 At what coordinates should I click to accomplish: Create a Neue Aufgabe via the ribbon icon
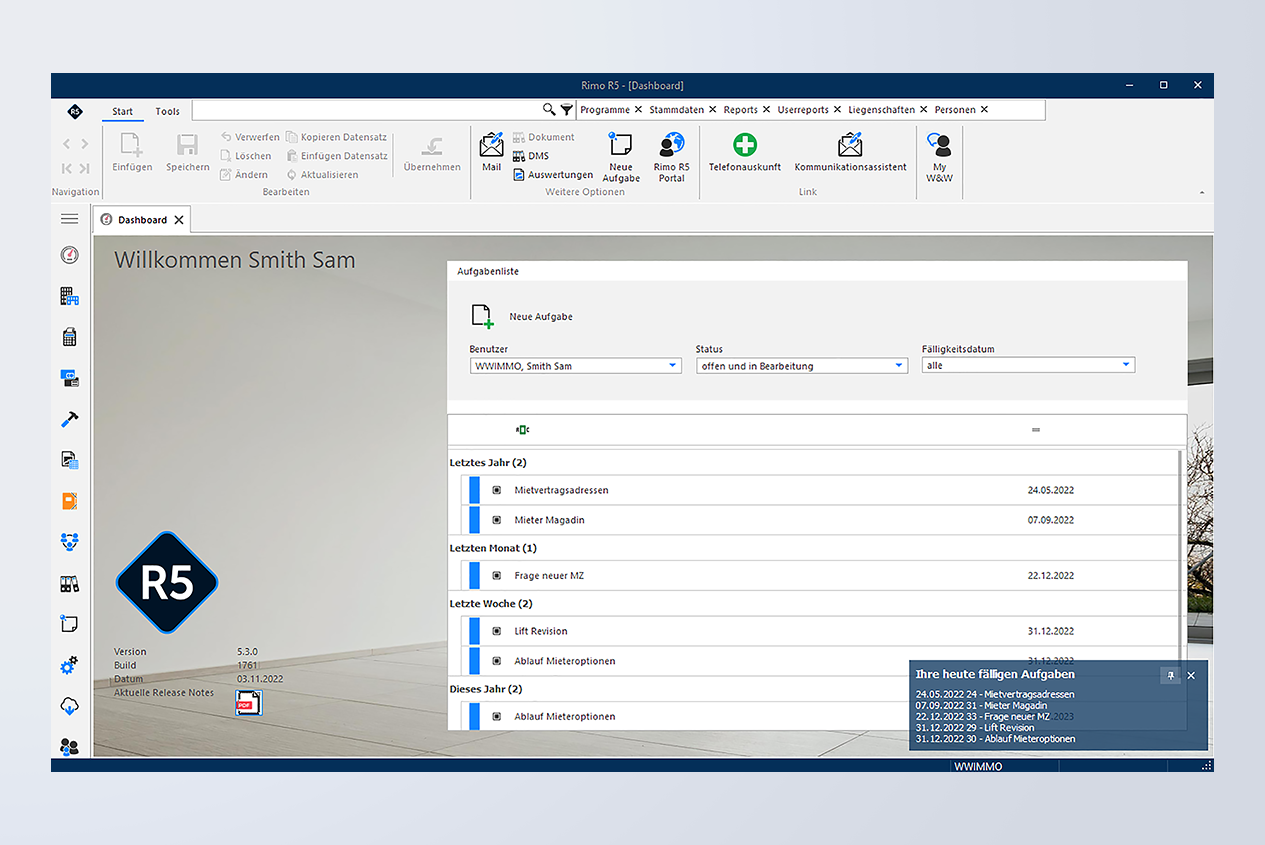pyautogui.click(x=621, y=153)
